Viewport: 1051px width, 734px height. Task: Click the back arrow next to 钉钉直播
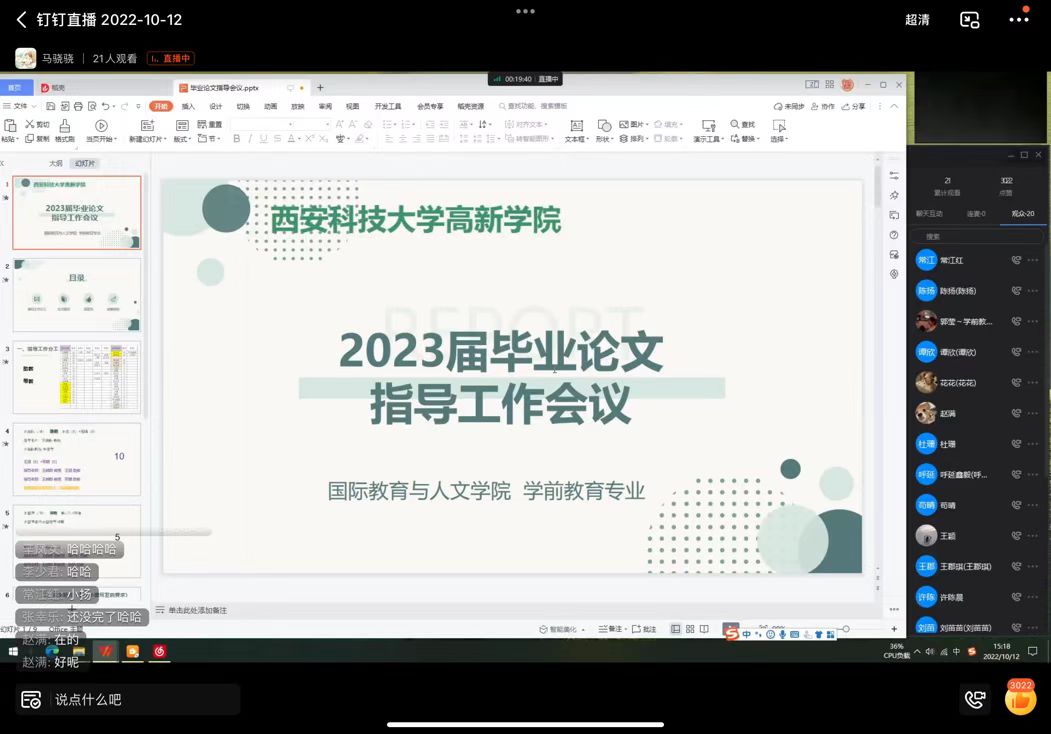(x=21, y=20)
